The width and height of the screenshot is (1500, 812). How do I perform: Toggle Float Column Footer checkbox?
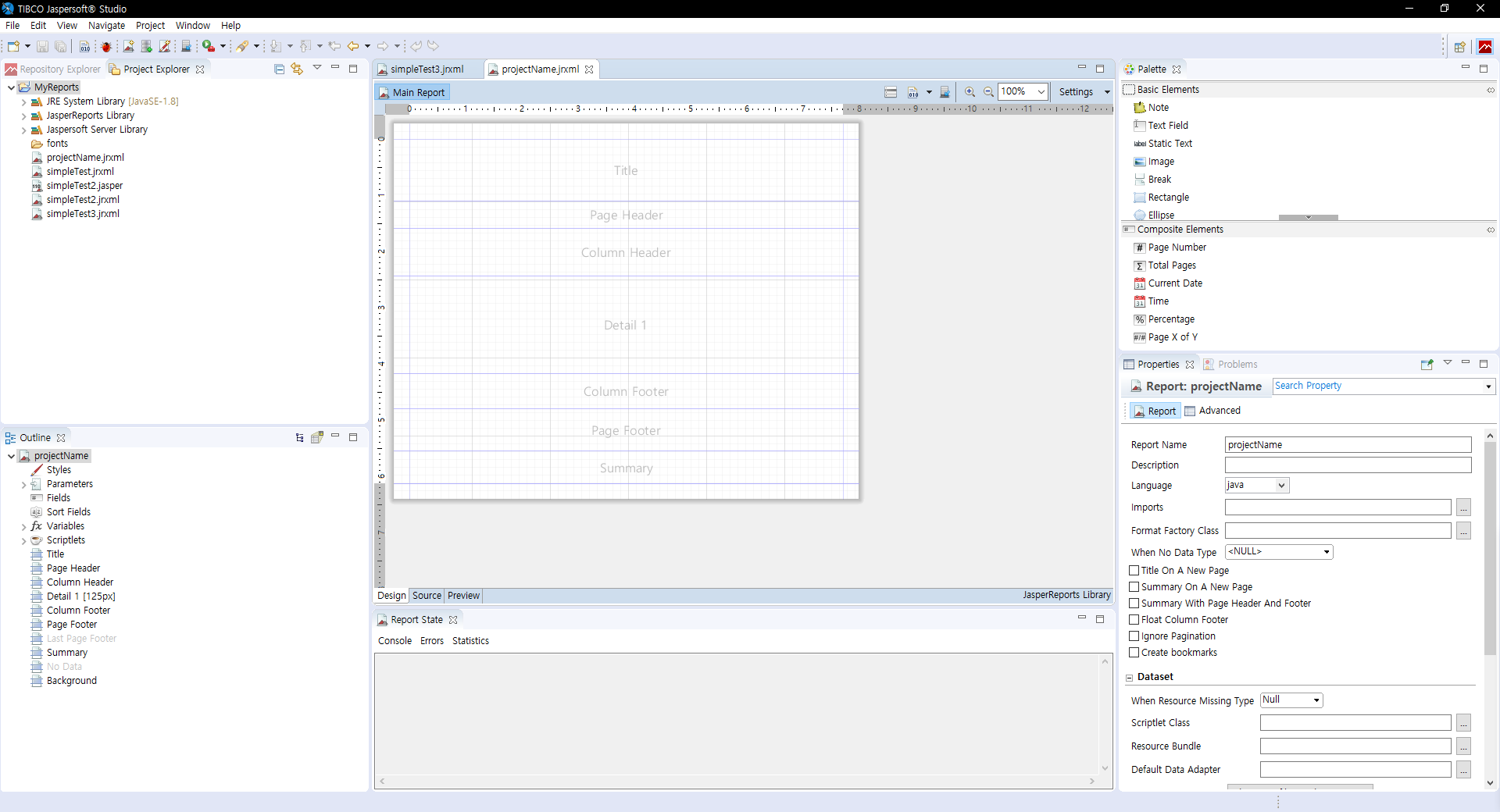point(1134,620)
